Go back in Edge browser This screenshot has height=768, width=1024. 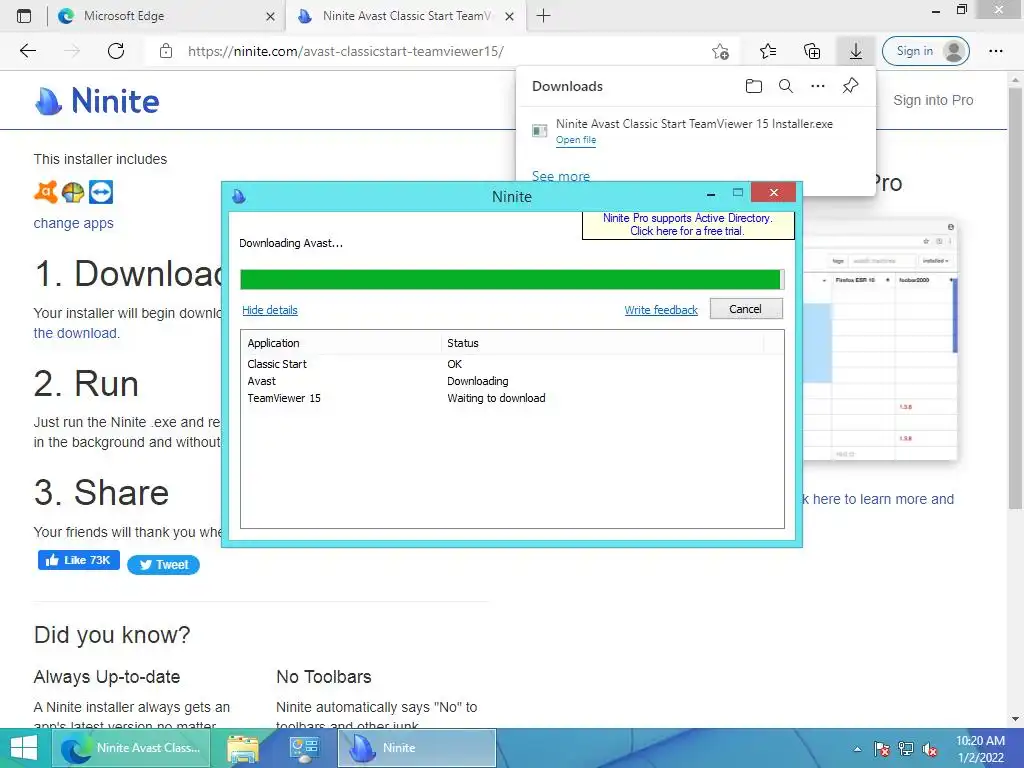[x=28, y=51]
